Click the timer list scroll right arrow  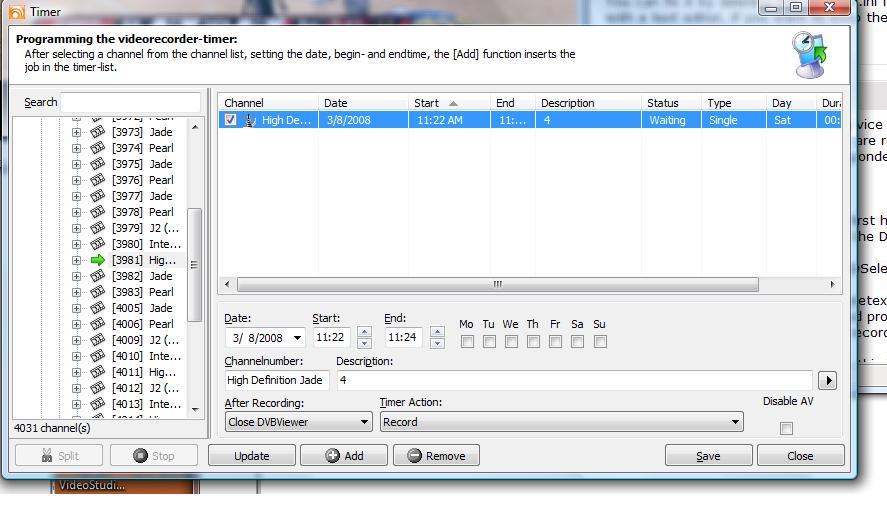832,284
